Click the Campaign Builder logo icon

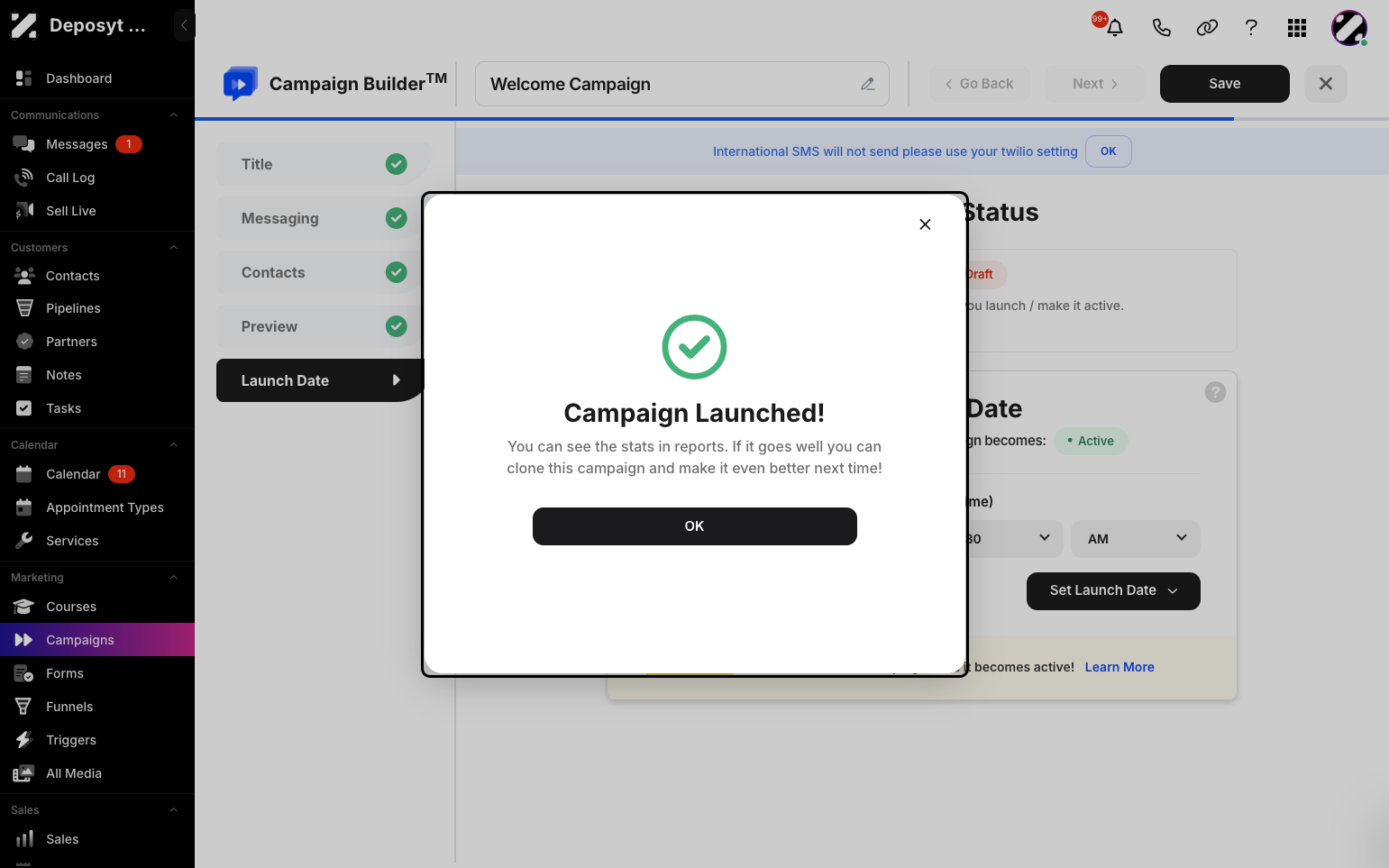pos(240,84)
